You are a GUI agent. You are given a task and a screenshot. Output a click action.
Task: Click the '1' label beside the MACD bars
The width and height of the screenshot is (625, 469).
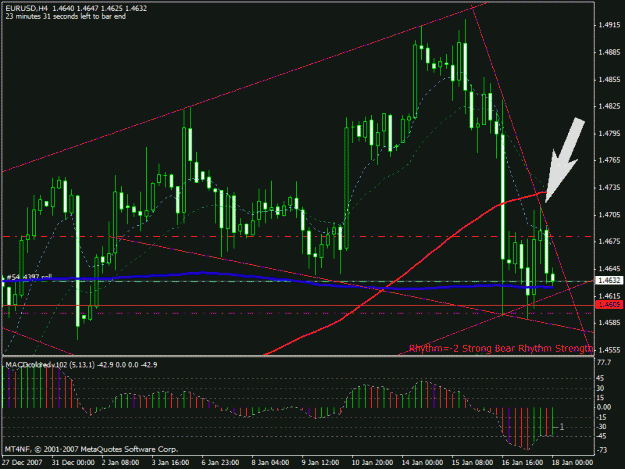pyautogui.click(x=562, y=427)
